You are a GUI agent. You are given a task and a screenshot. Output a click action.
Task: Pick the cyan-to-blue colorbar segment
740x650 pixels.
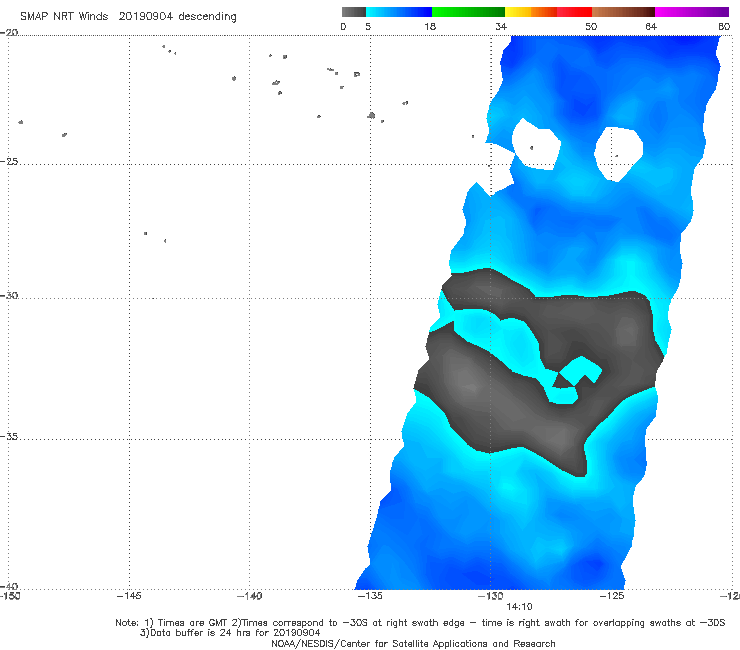[399, 12]
